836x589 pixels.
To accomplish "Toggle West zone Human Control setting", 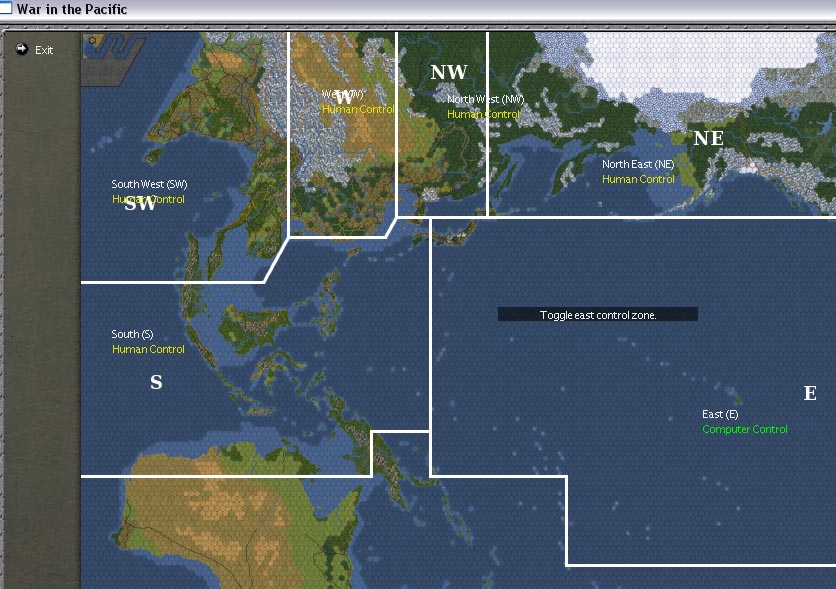I will tap(358, 109).
